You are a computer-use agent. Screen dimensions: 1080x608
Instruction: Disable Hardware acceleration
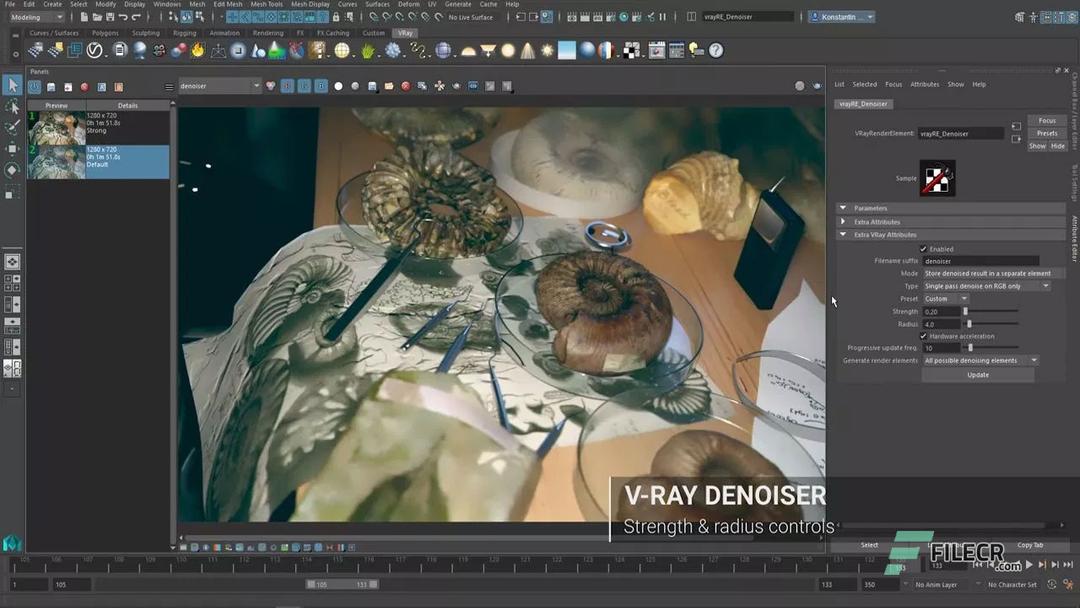click(x=923, y=336)
